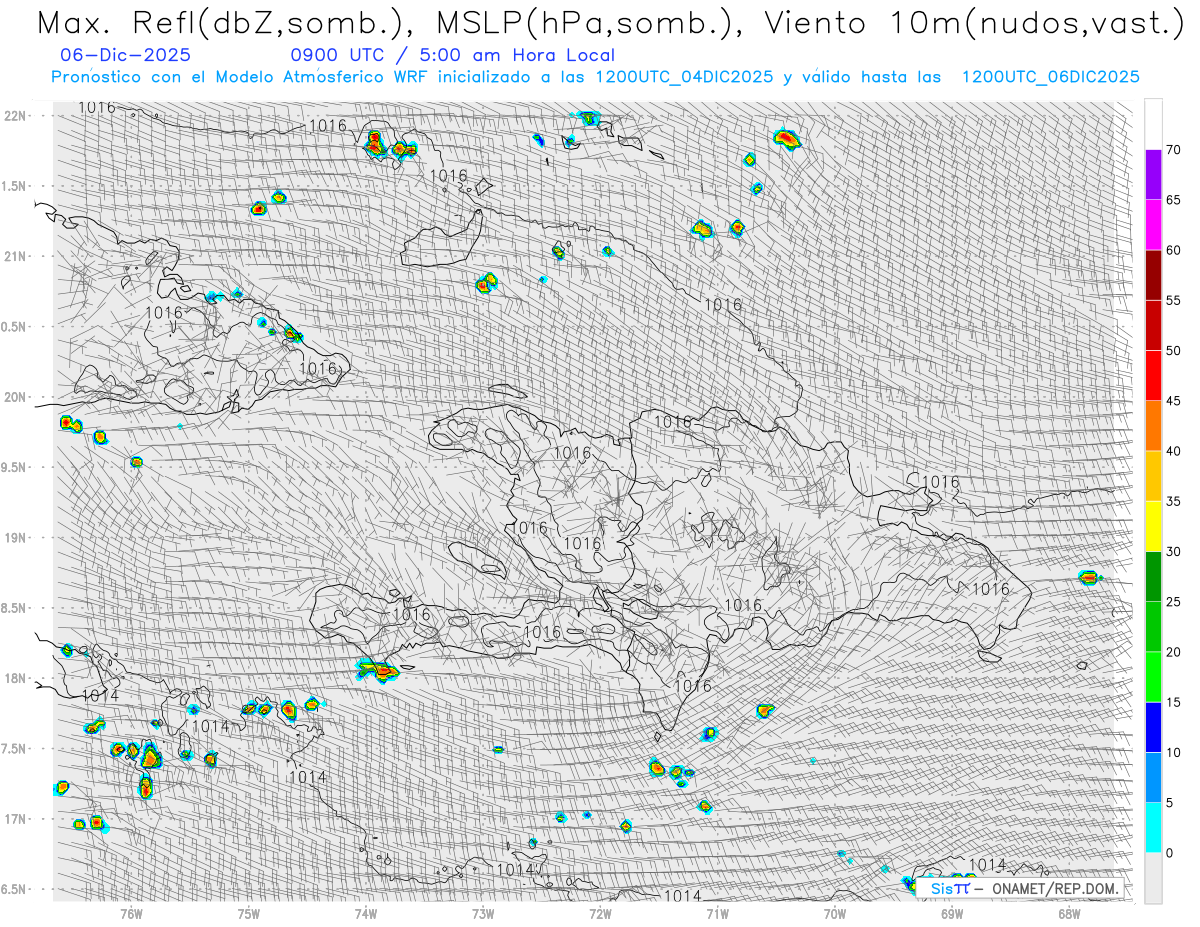
Task: Click the '71W' longitude label
Action: [x=717, y=914]
